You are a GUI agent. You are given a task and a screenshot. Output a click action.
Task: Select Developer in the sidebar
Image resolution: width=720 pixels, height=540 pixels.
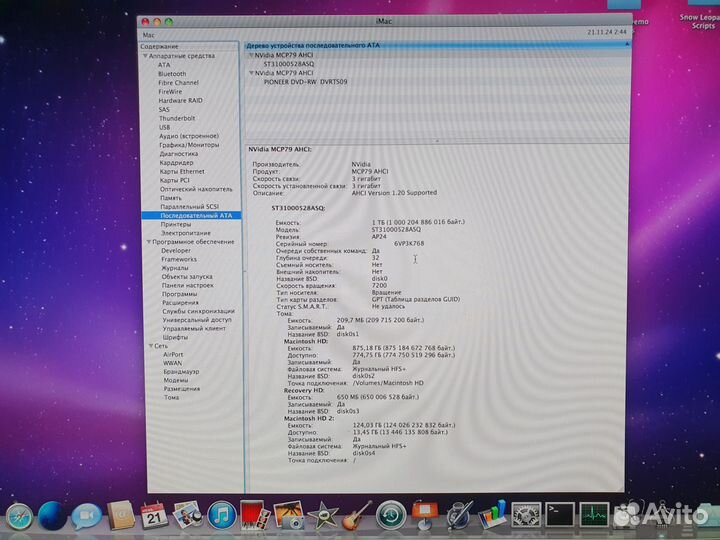pyautogui.click(x=176, y=251)
